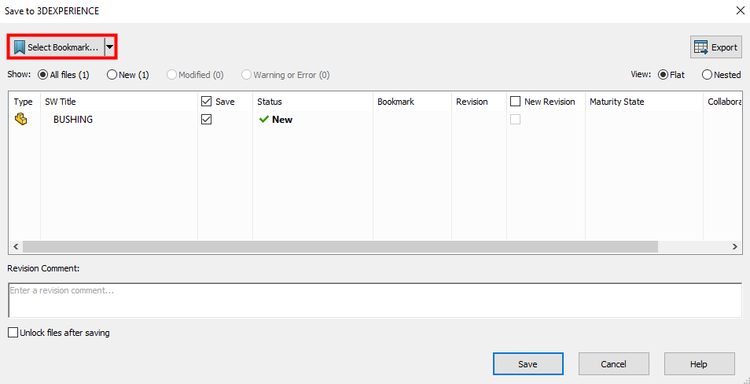This screenshot has height=384, width=750.
Task: Choose the Nested view radio button
Action: click(x=706, y=75)
